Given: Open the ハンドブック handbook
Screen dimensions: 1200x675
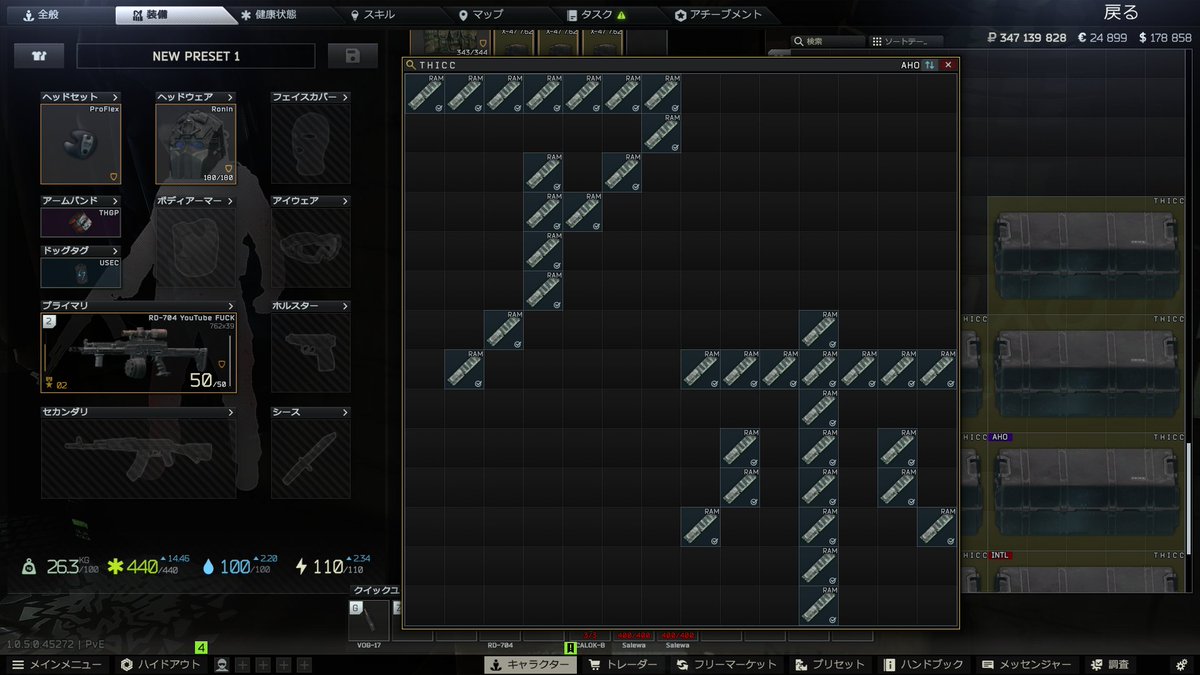Looking at the screenshot, I should tap(924, 664).
